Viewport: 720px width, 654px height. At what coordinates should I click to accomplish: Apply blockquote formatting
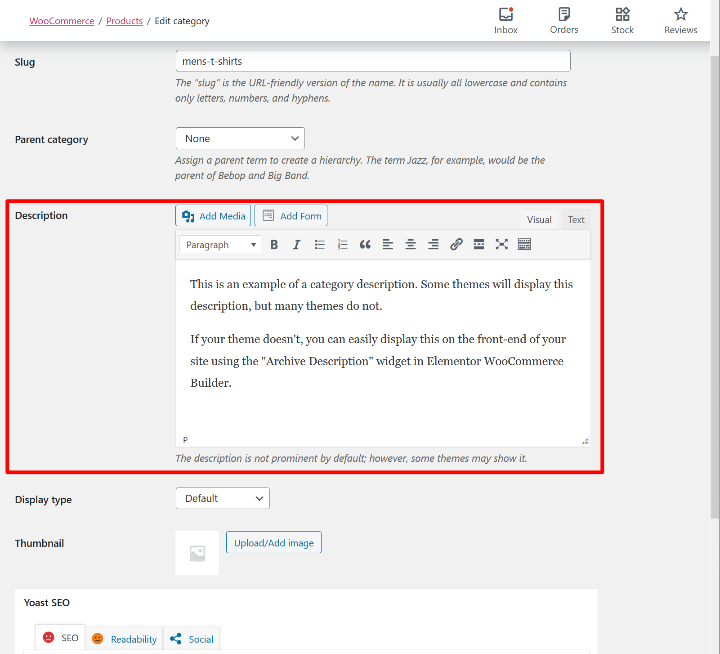[x=365, y=245]
